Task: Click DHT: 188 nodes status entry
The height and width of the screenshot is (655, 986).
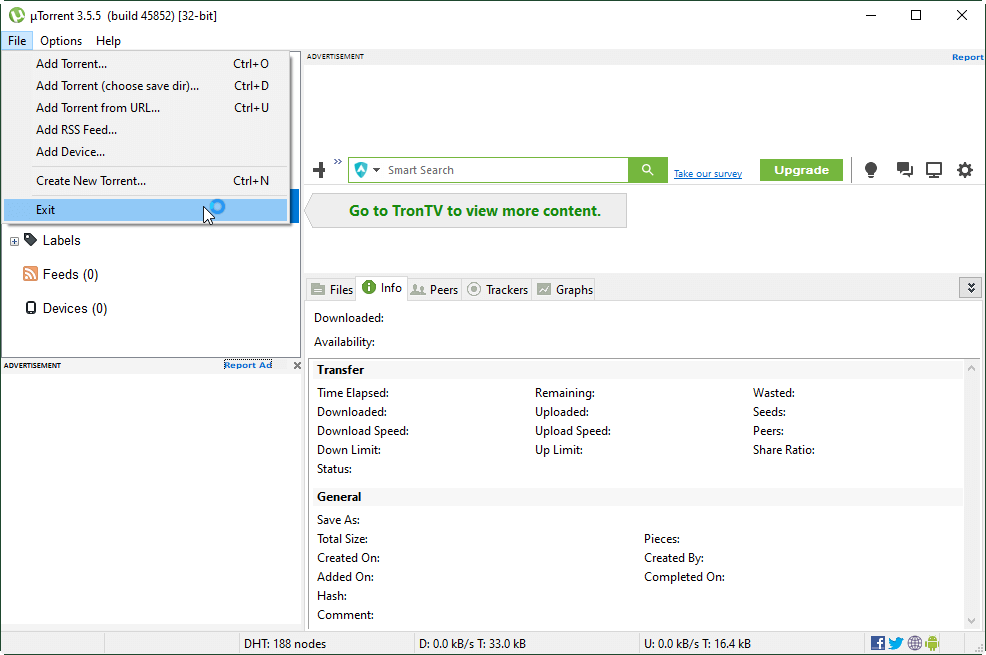Action: click(285, 644)
